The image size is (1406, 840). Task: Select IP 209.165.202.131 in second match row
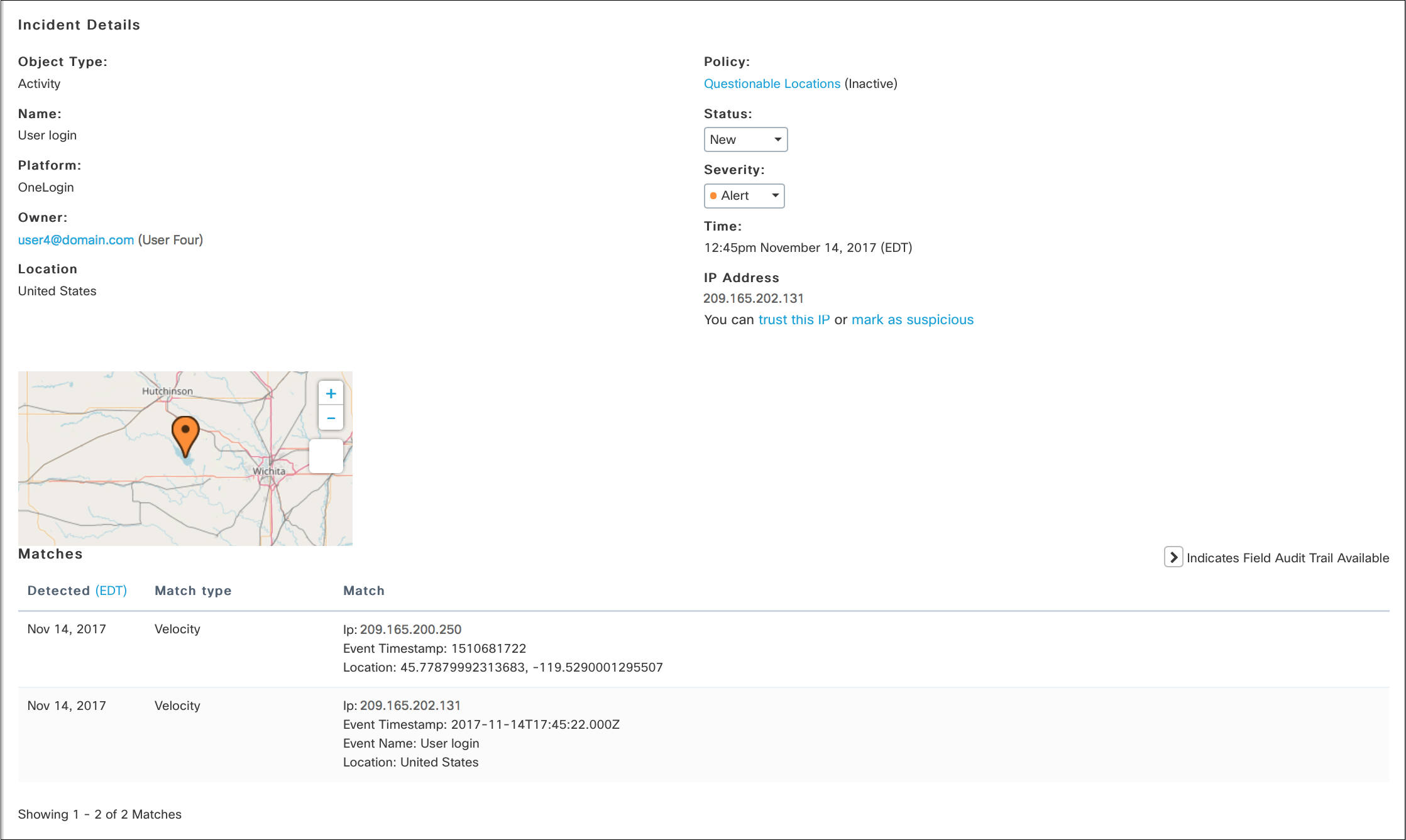[x=410, y=706]
